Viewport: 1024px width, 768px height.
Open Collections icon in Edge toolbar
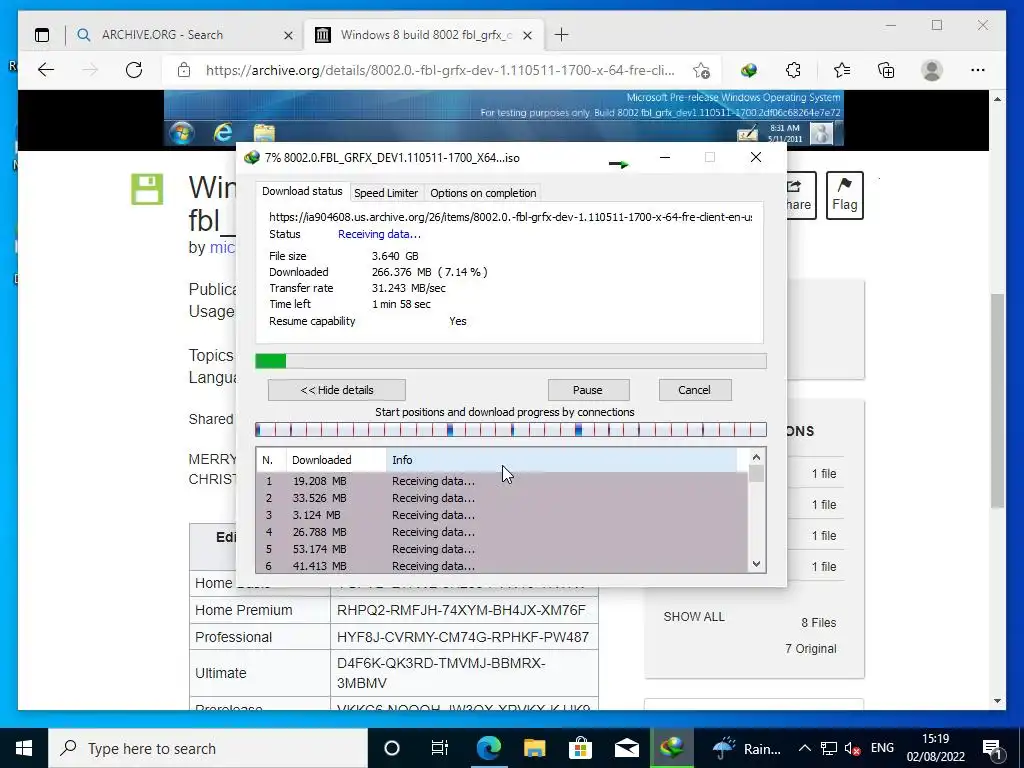886,70
